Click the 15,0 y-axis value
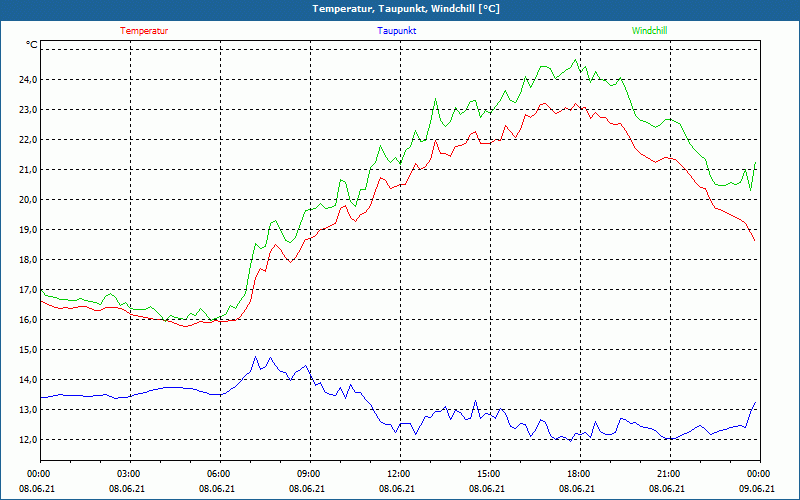Image resolution: width=800 pixels, height=500 pixels. click(x=29, y=349)
